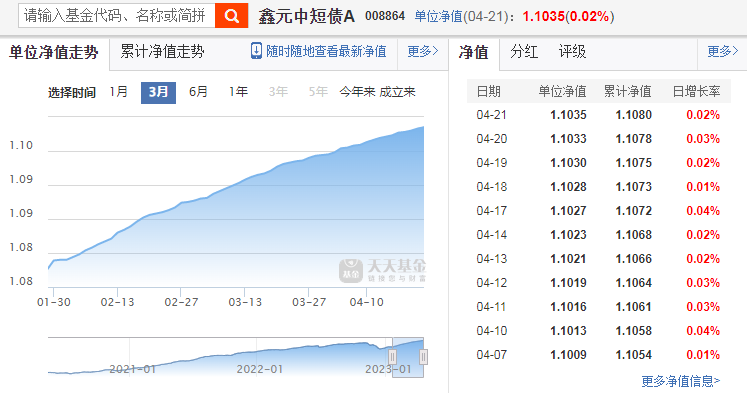Click unit net value 1.1016 for 04-11
Image resolution: width=747 pixels, height=393 pixels.
[x=568, y=307]
